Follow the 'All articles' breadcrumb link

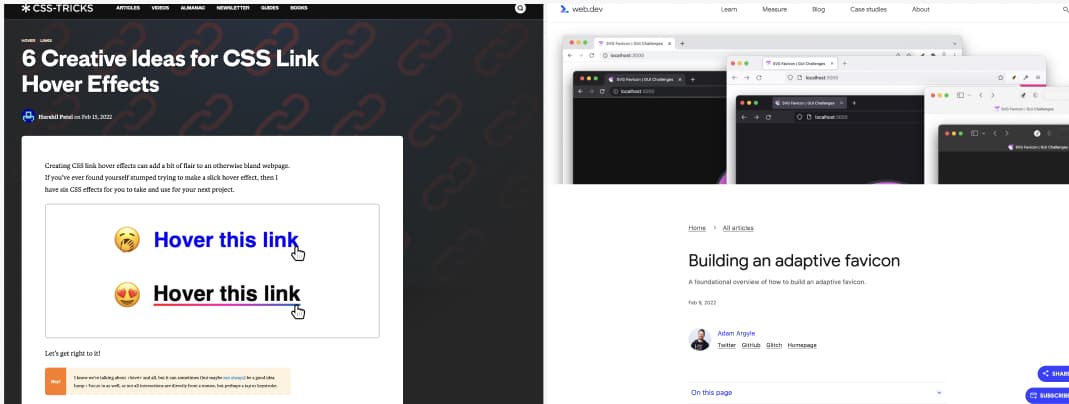click(738, 228)
